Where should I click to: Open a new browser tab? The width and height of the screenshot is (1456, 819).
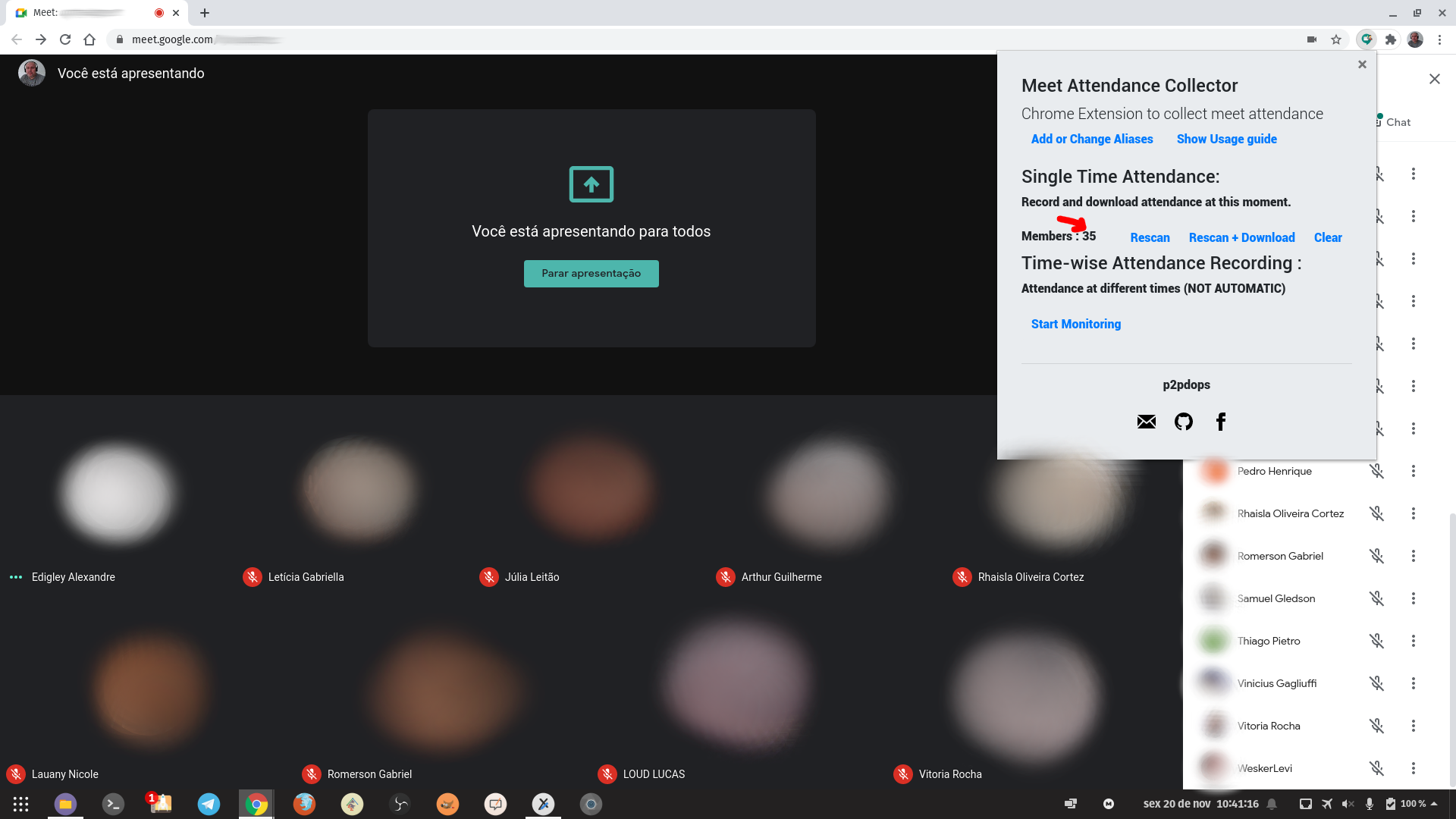click(x=205, y=13)
